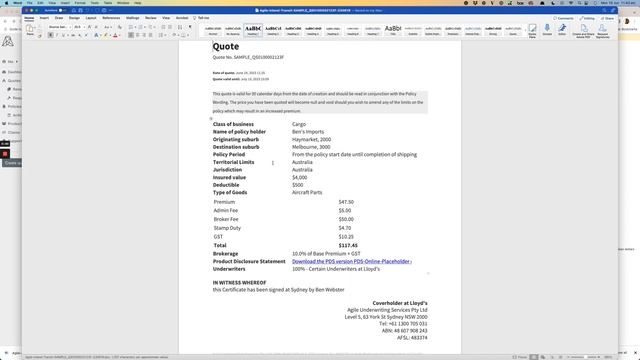
Task: Open the Editor tool
Action: pos(562,29)
